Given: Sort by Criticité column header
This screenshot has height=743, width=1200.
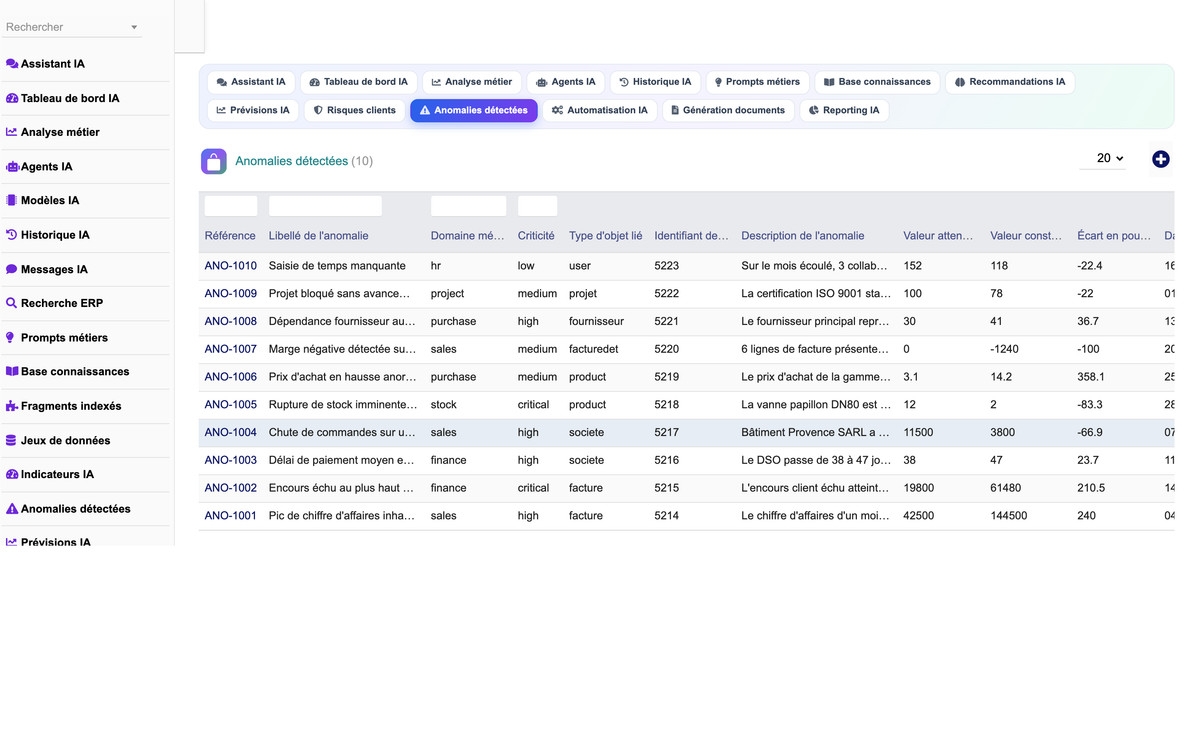Looking at the screenshot, I should (x=536, y=236).
